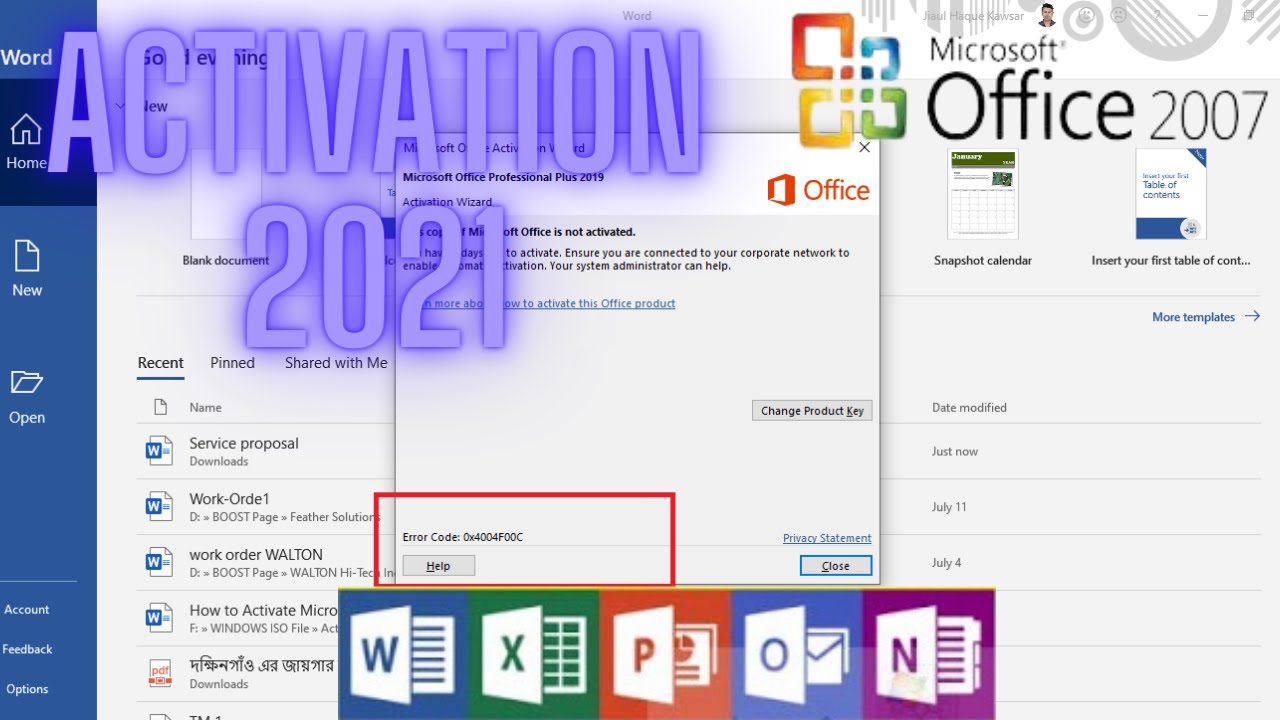This screenshot has width=1280, height=720.
Task: Click the Error Code 0x4004F00C text
Action: point(462,537)
